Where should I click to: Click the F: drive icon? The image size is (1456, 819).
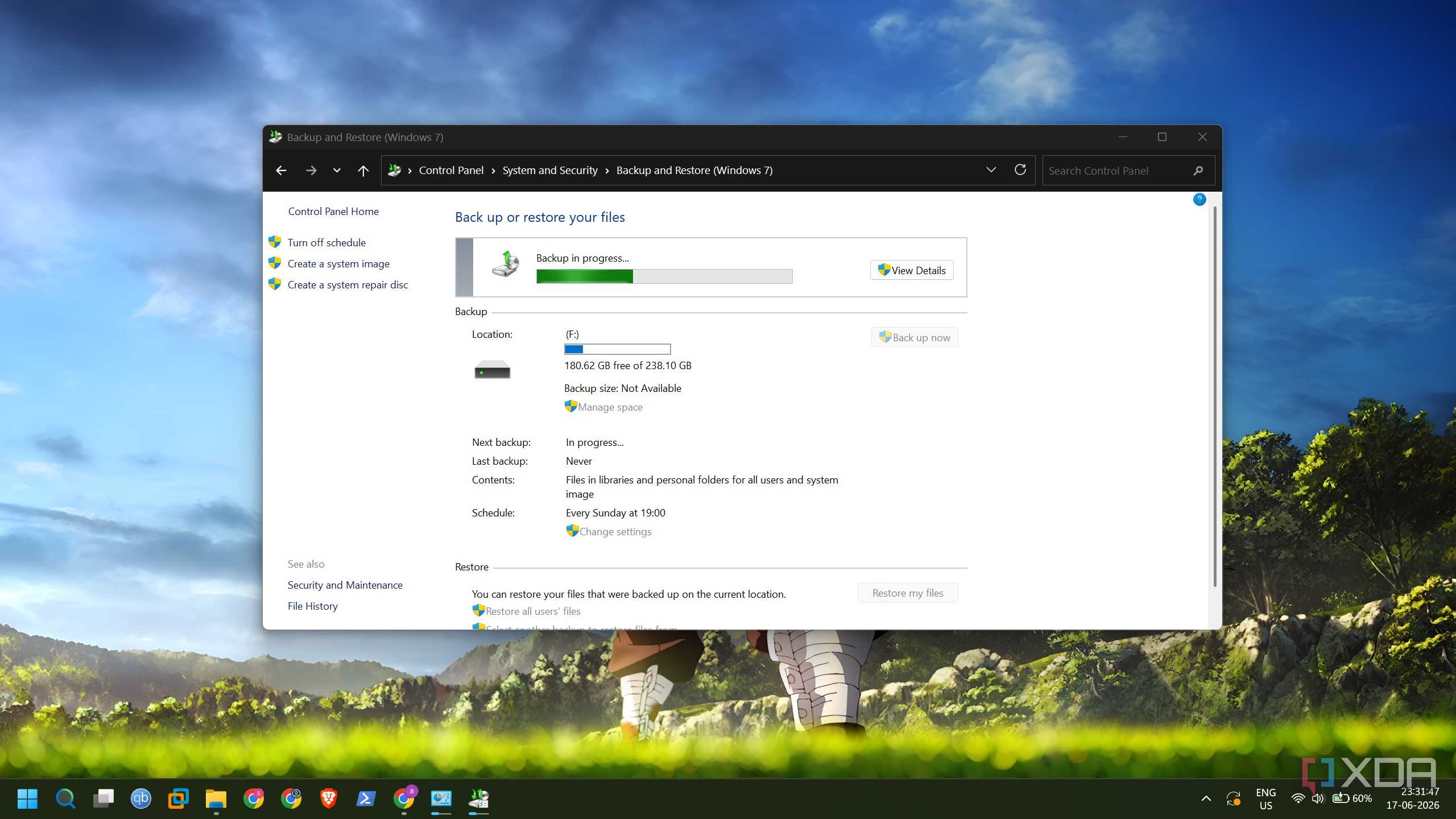tap(493, 370)
